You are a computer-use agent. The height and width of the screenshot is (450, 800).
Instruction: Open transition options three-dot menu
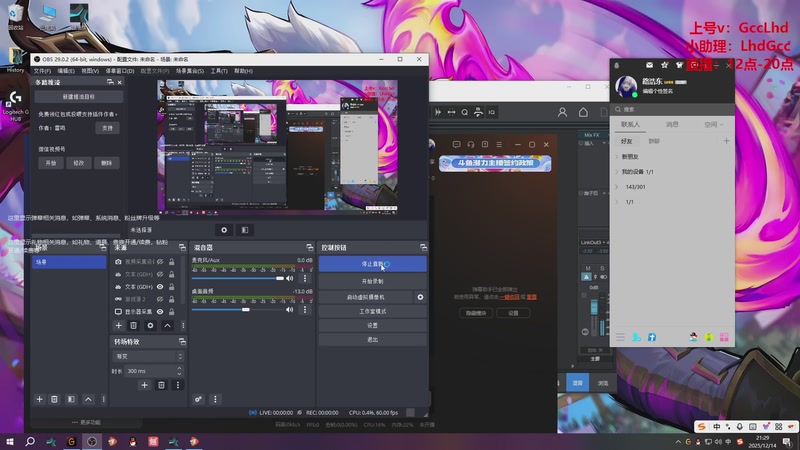178,385
